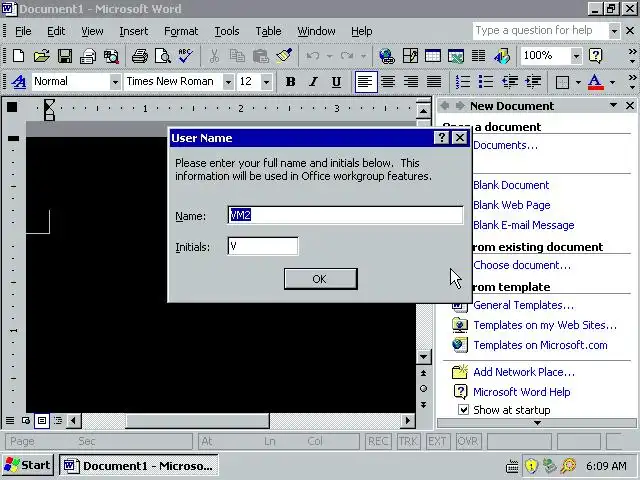The height and width of the screenshot is (480, 640).
Task: Create a new blank document from the toolbar
Action: [18, 56]
